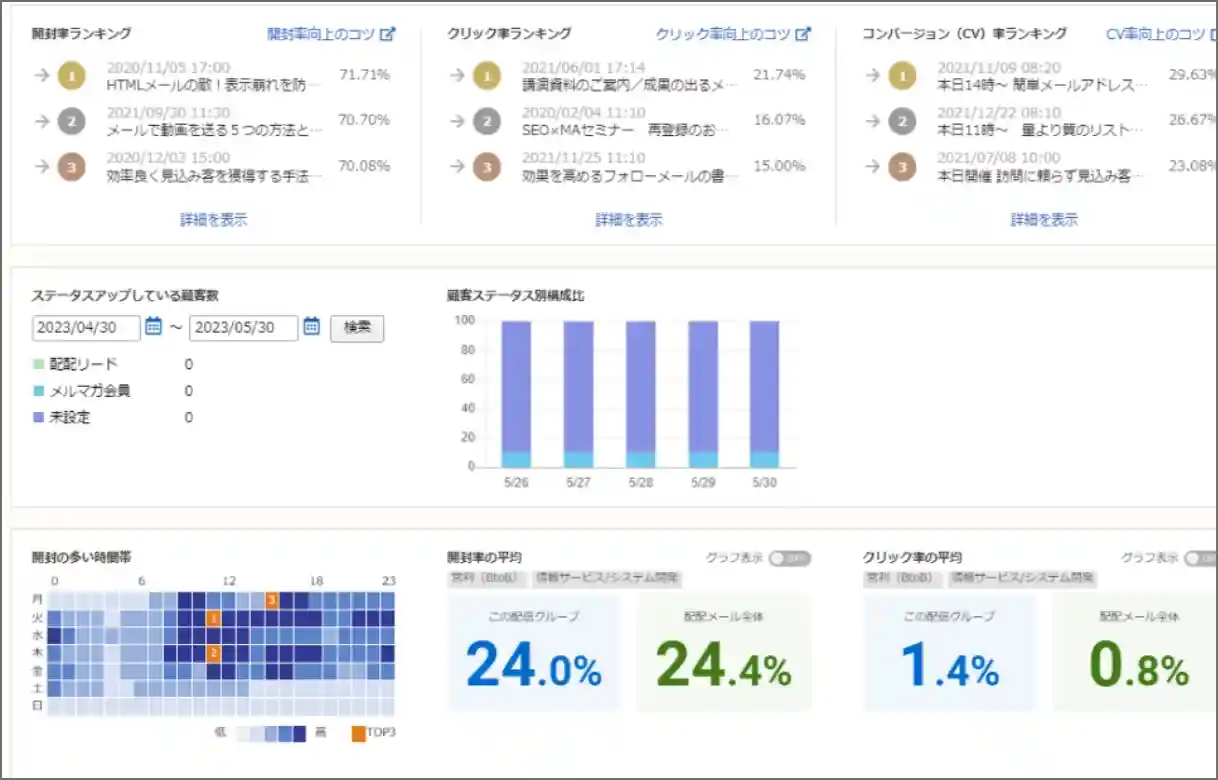
Task: Click the silver rank 2 badge in クリック率ランキング
Action: click(486, 121)
